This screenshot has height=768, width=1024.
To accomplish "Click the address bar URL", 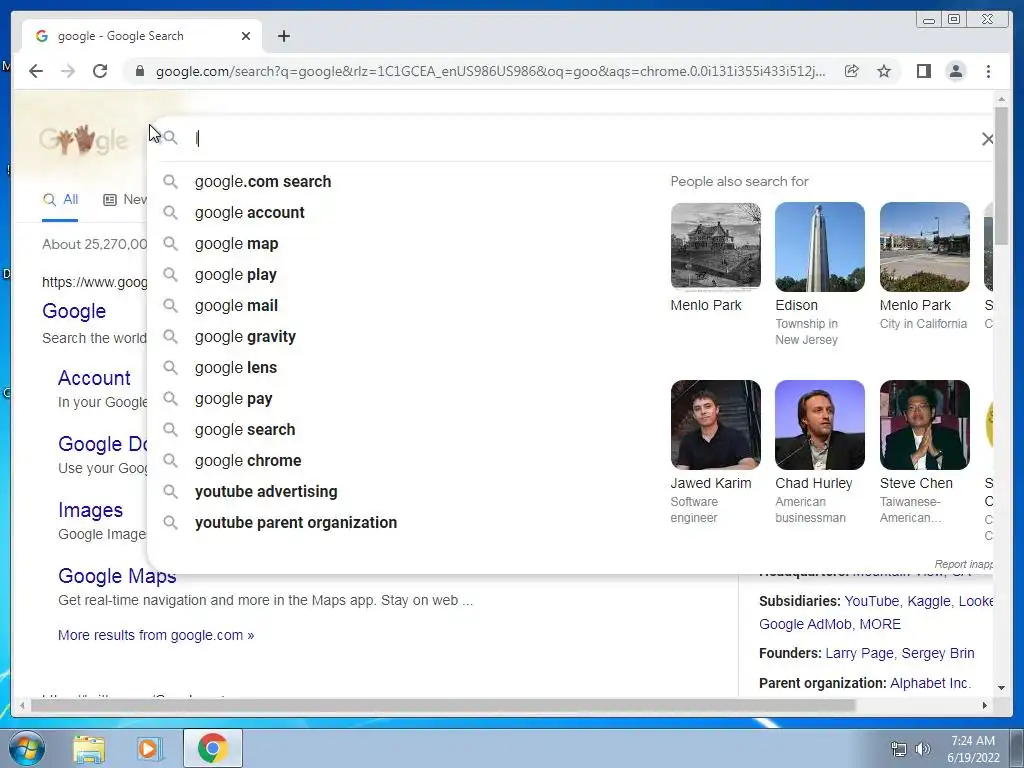I will click(490, 71).
